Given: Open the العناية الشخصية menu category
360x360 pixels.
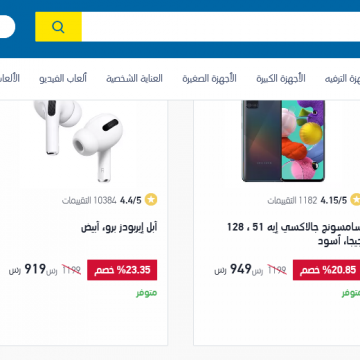Looking at the screenshot, I should coord(134,79).
